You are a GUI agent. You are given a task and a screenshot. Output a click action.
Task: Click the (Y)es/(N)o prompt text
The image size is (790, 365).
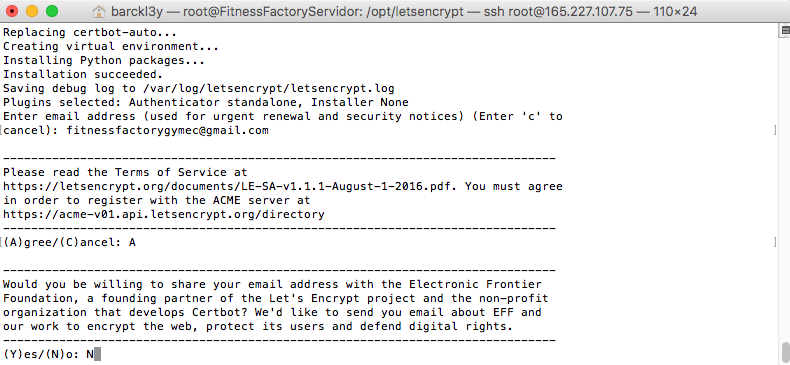coord(41,354)
